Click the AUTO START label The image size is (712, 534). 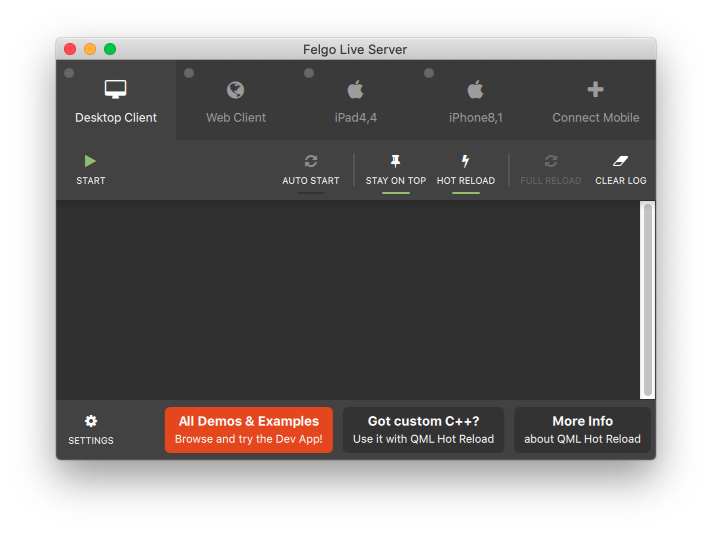[x=311, y=181]
